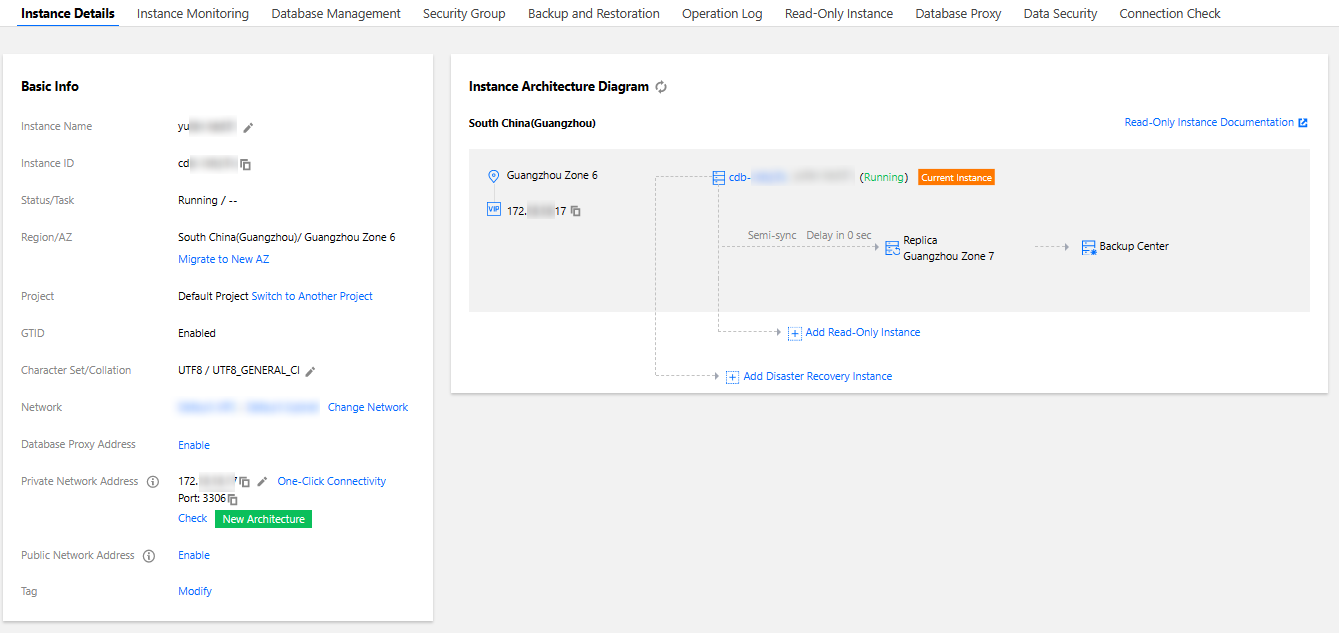
Task: Click the info icon beside Public Network Address
Action: click(x=149, y=556)
